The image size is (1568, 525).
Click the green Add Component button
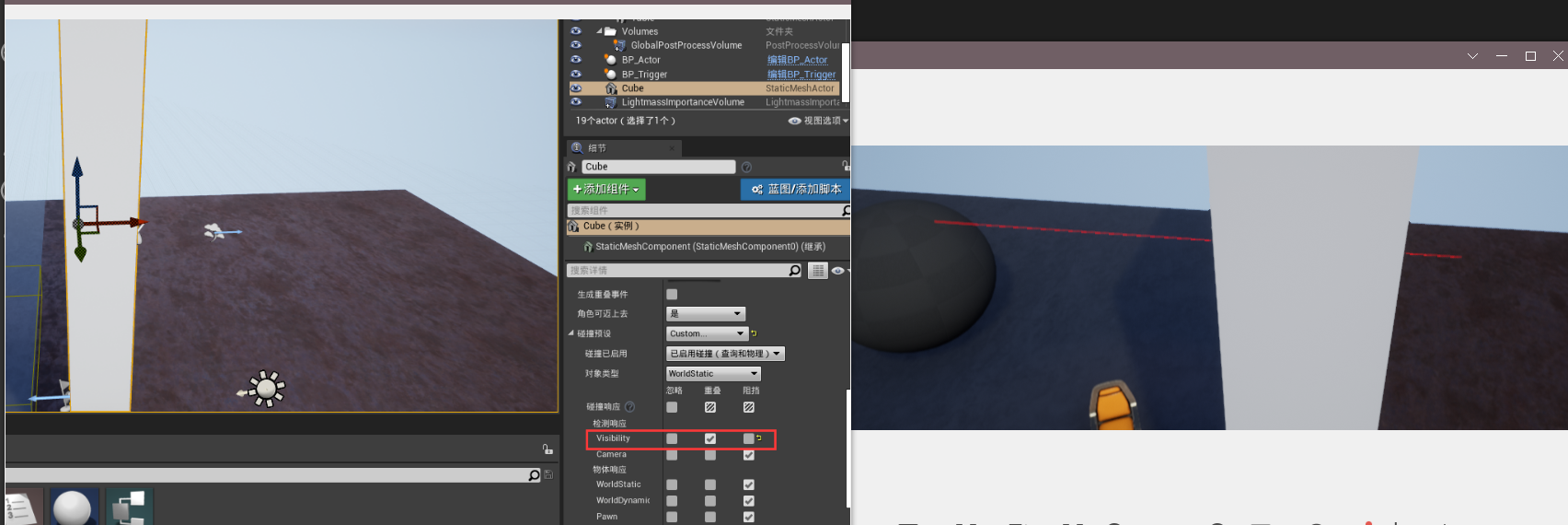(x=605, y=189)
